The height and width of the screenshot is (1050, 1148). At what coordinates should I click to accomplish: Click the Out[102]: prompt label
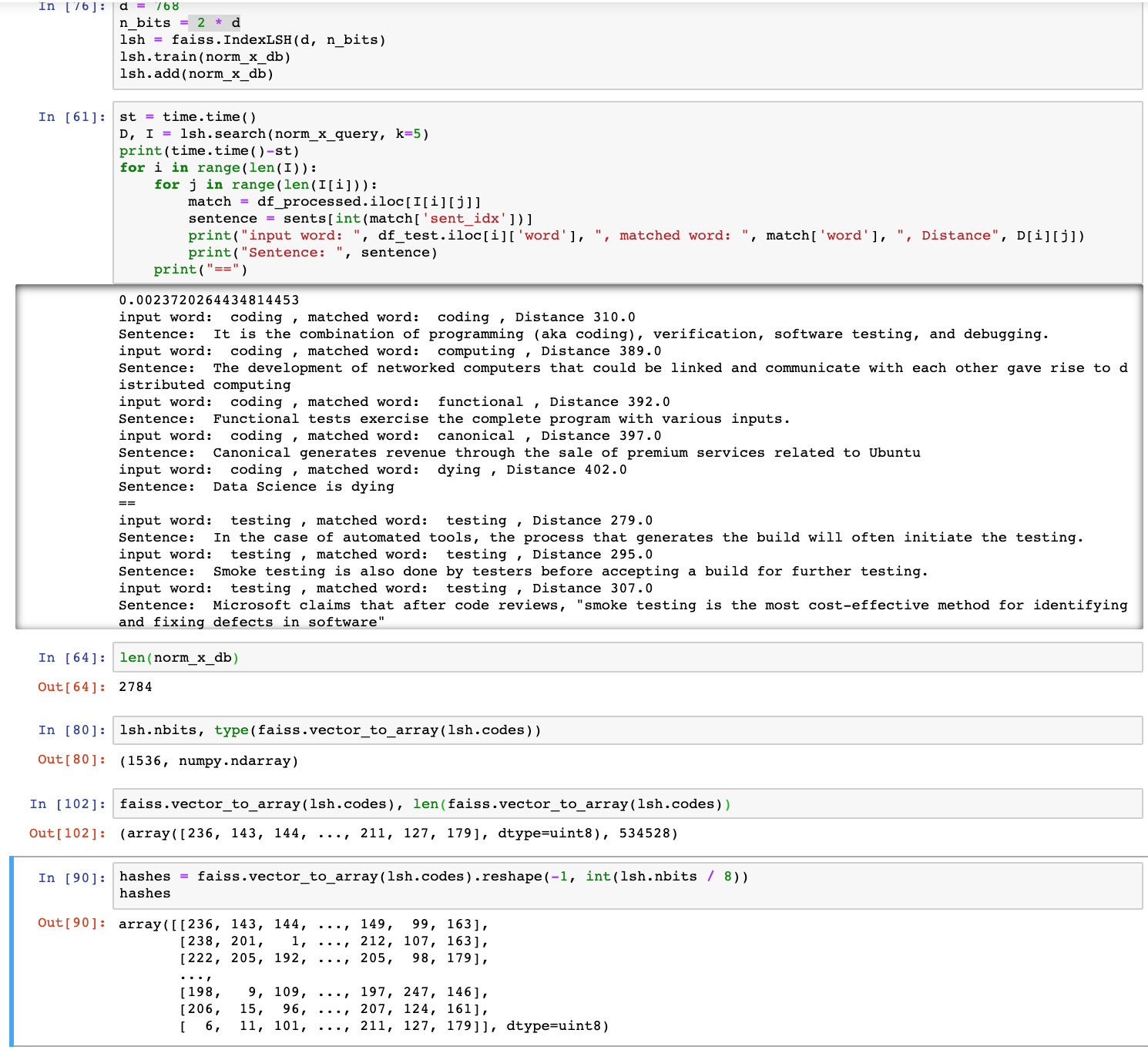click(68, 834)
